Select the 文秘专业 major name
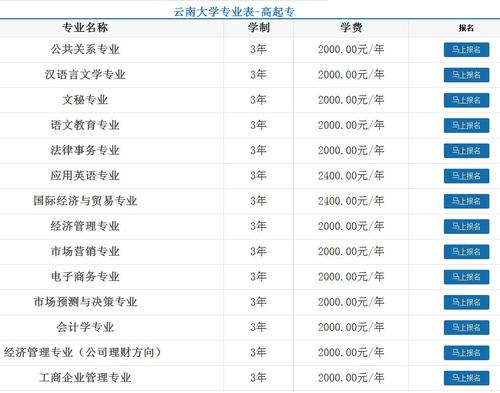This screenshot has height=393, width=500. pyautogui.click(x=85, y=100)
